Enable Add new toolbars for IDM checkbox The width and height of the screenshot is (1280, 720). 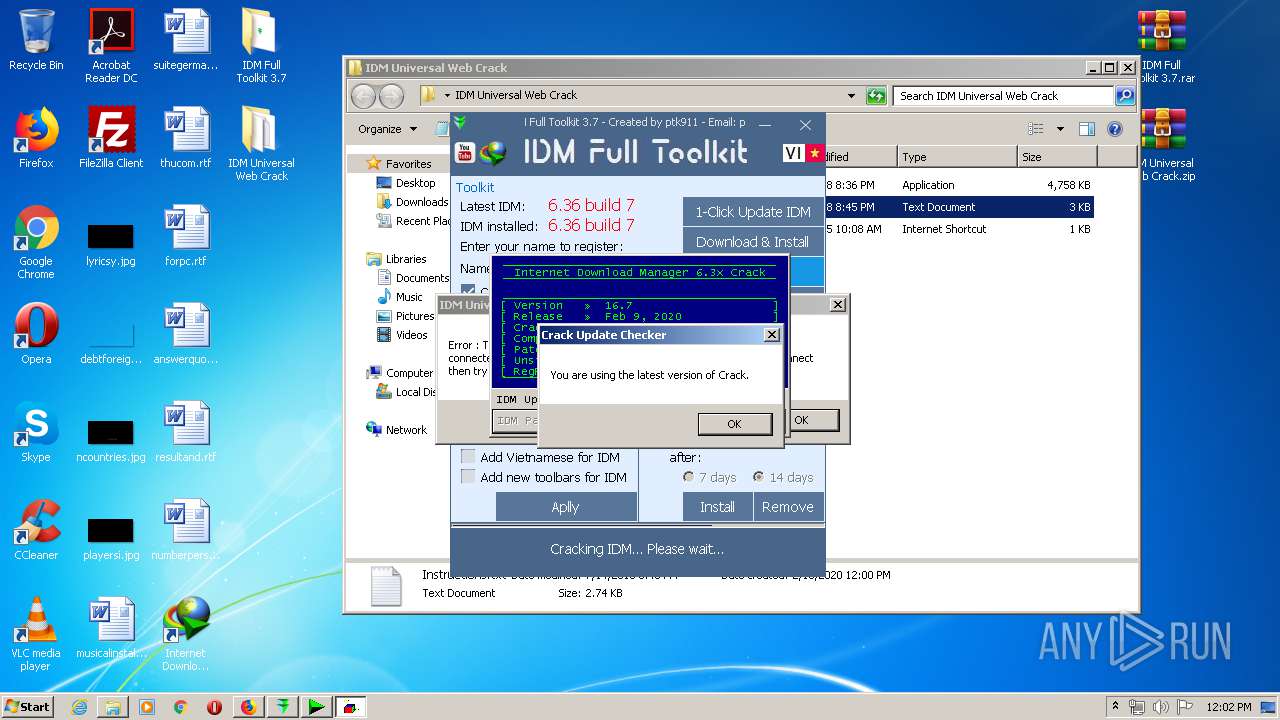tap(468, 477)
